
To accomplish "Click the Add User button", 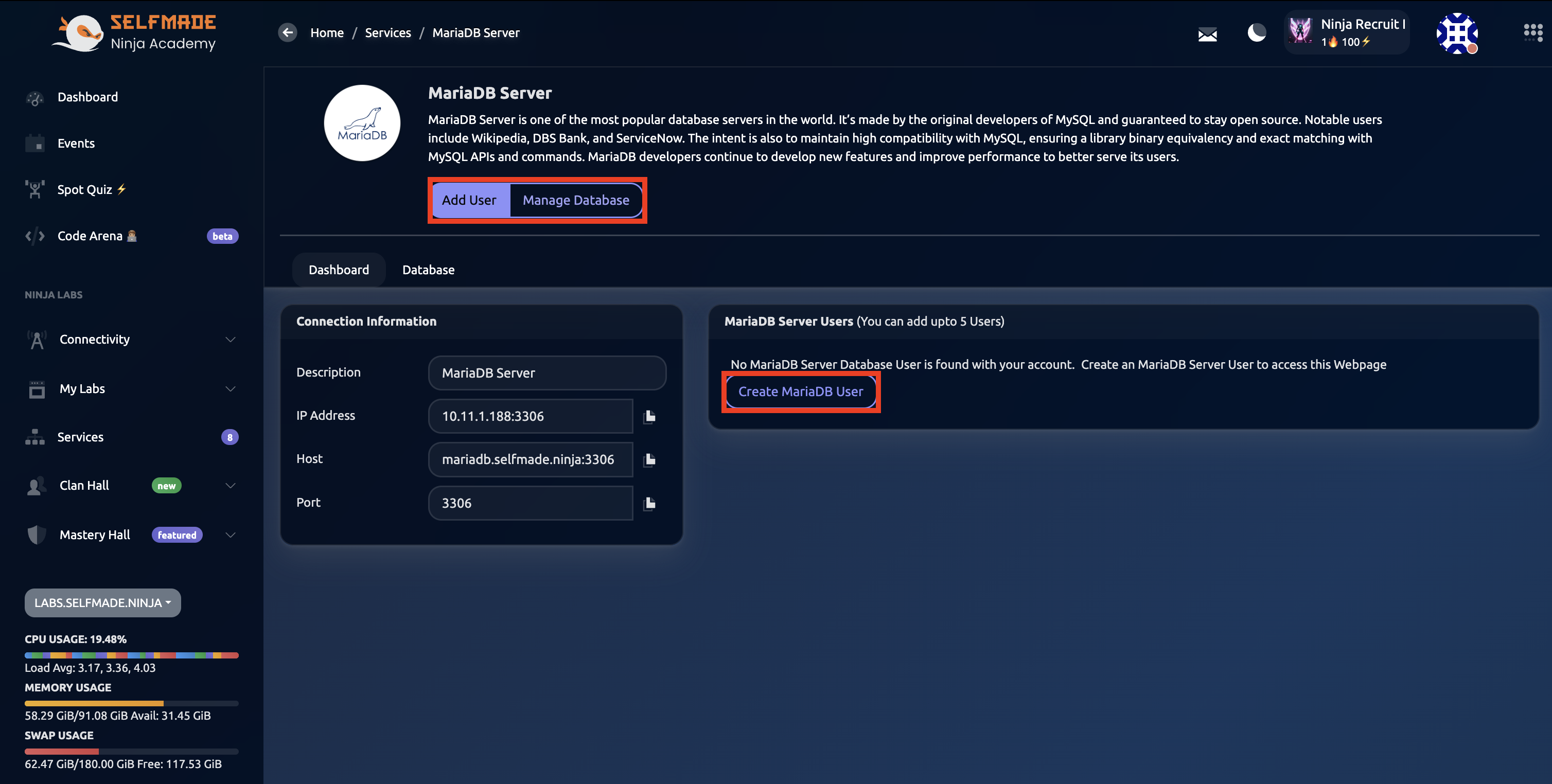I will [x=469, y=200].
